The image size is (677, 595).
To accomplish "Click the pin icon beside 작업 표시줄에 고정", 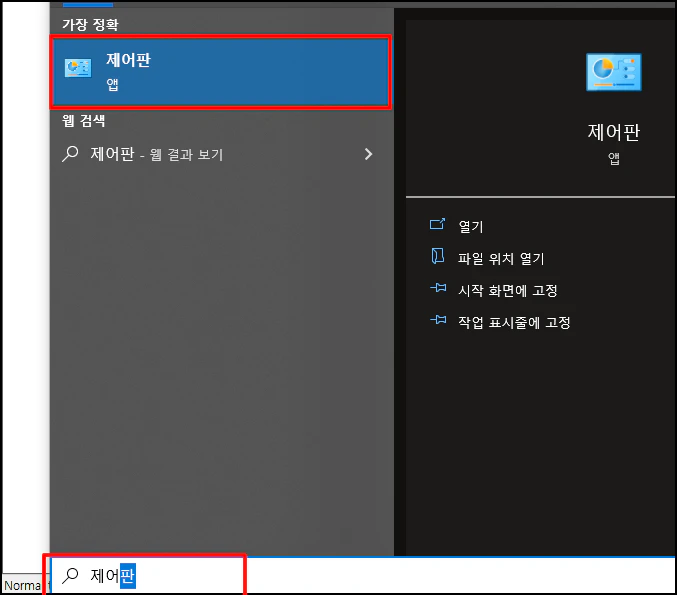I will (438, 320).
